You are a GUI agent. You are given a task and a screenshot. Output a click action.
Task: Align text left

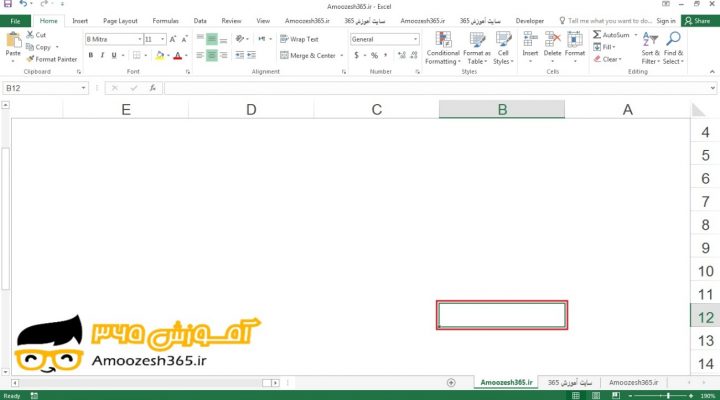[200, 55]
